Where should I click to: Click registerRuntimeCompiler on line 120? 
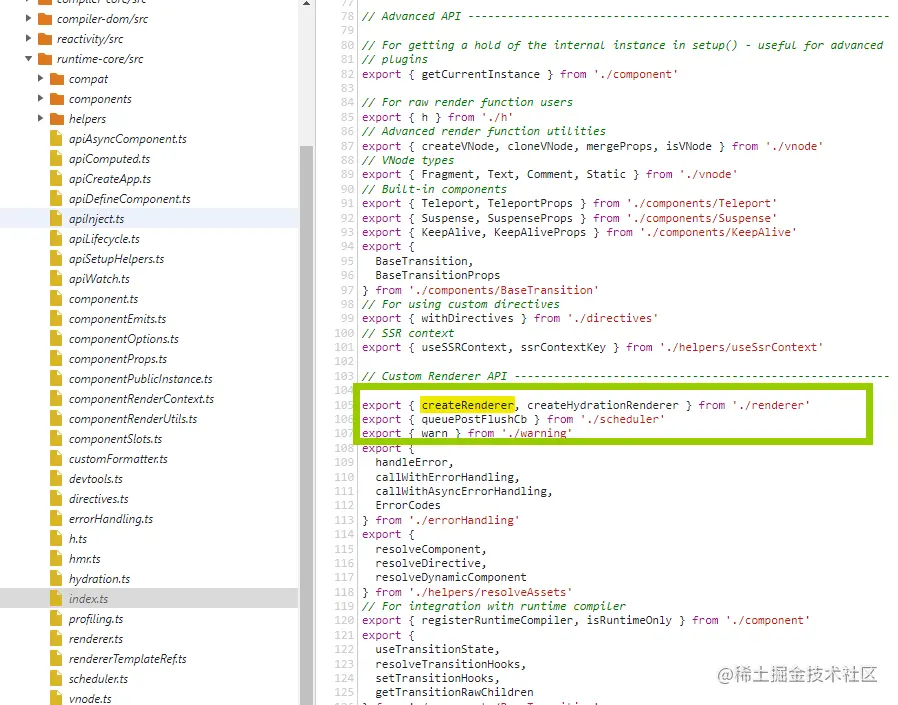[x=497, y=620]
